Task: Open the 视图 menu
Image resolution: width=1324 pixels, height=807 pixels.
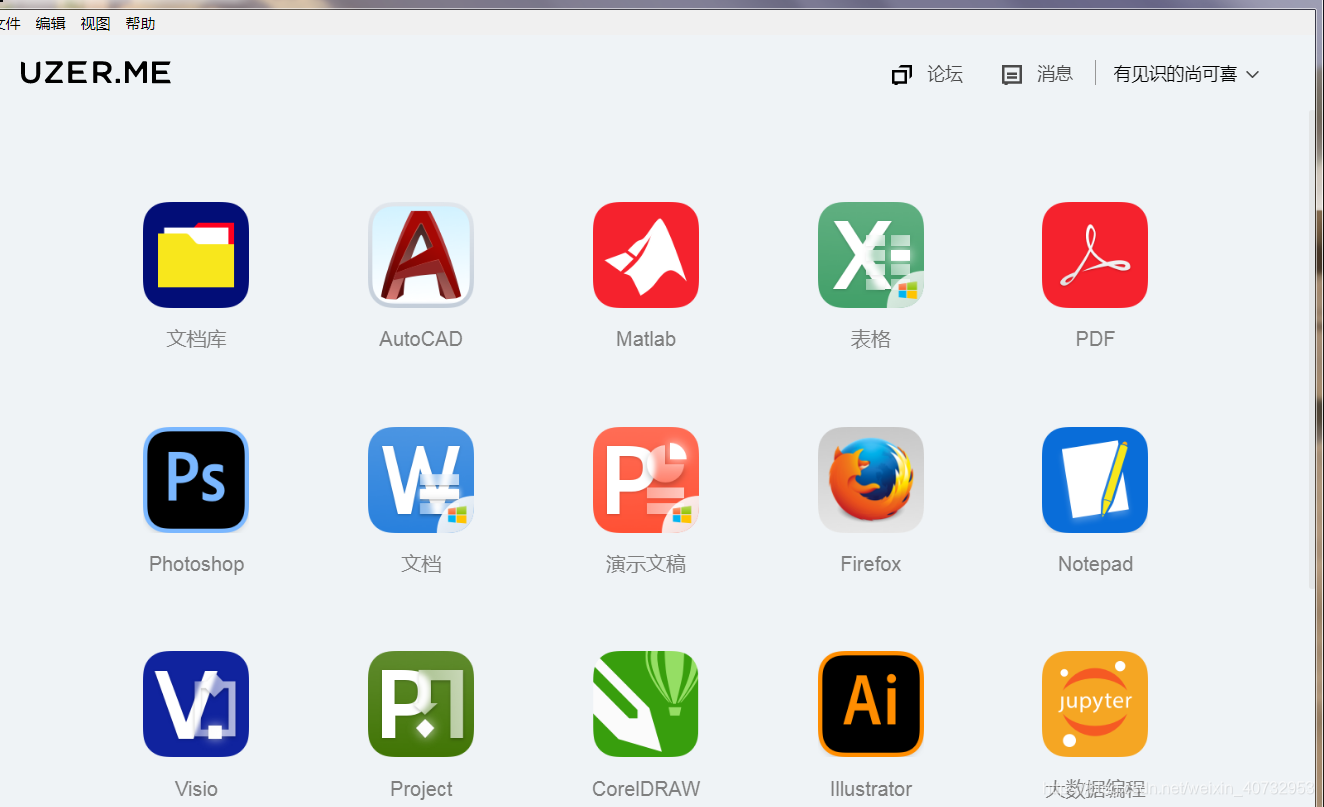Action: (95, 23)
